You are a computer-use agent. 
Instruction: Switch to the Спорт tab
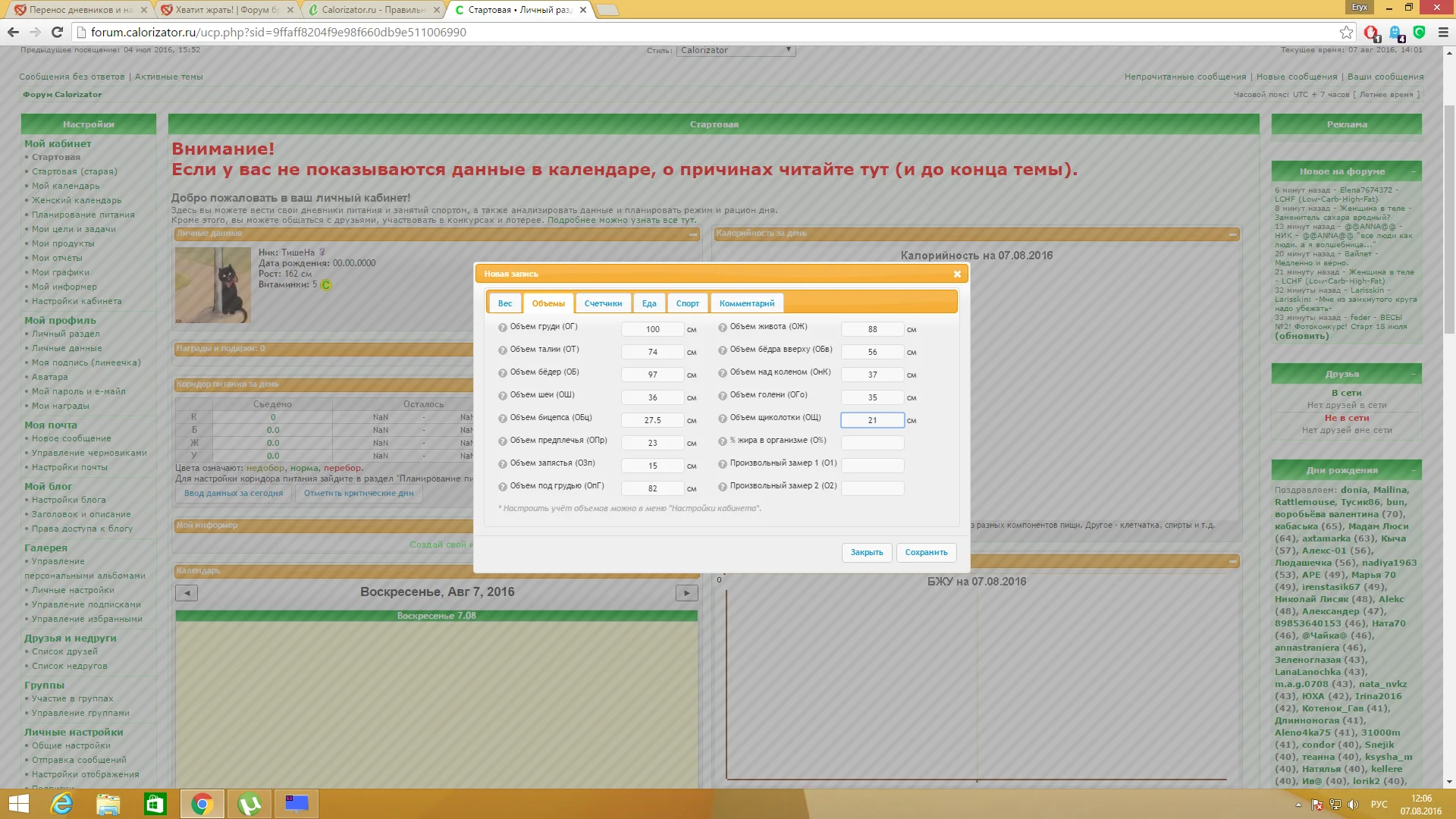pos(687,303)
